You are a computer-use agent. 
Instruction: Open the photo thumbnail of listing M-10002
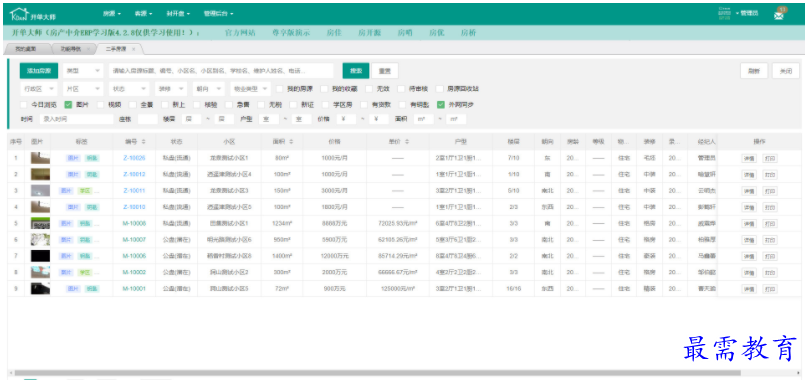(x=40, y=272)
